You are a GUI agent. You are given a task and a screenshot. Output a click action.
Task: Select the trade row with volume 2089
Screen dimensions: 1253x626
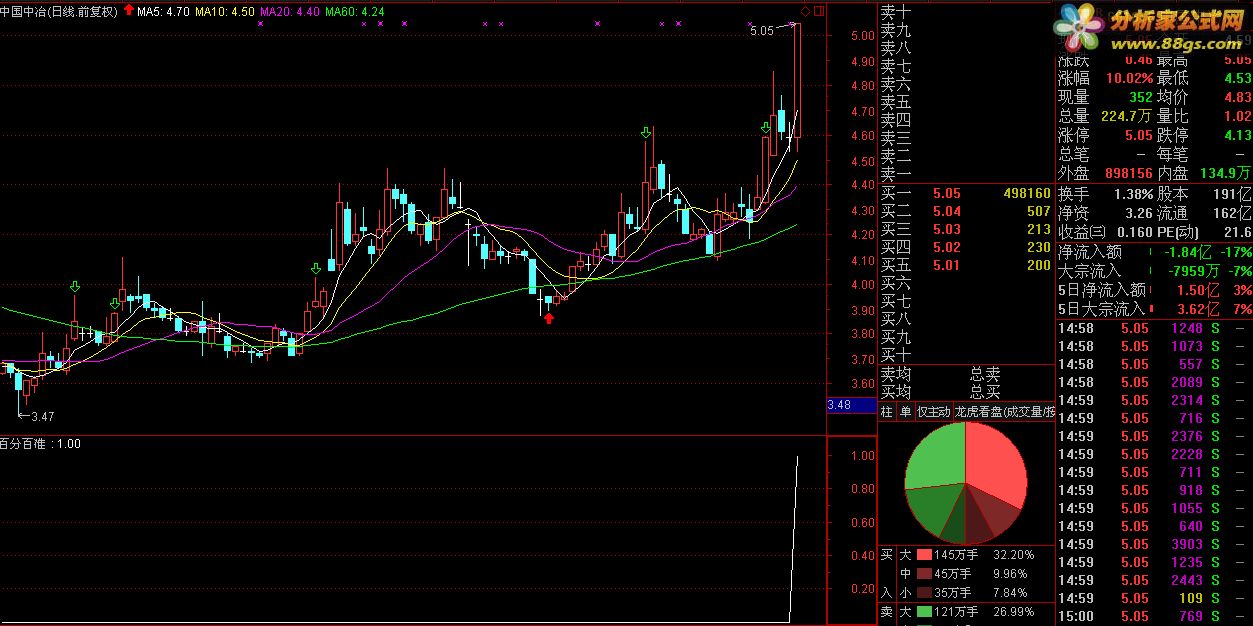coord(1155,382)
